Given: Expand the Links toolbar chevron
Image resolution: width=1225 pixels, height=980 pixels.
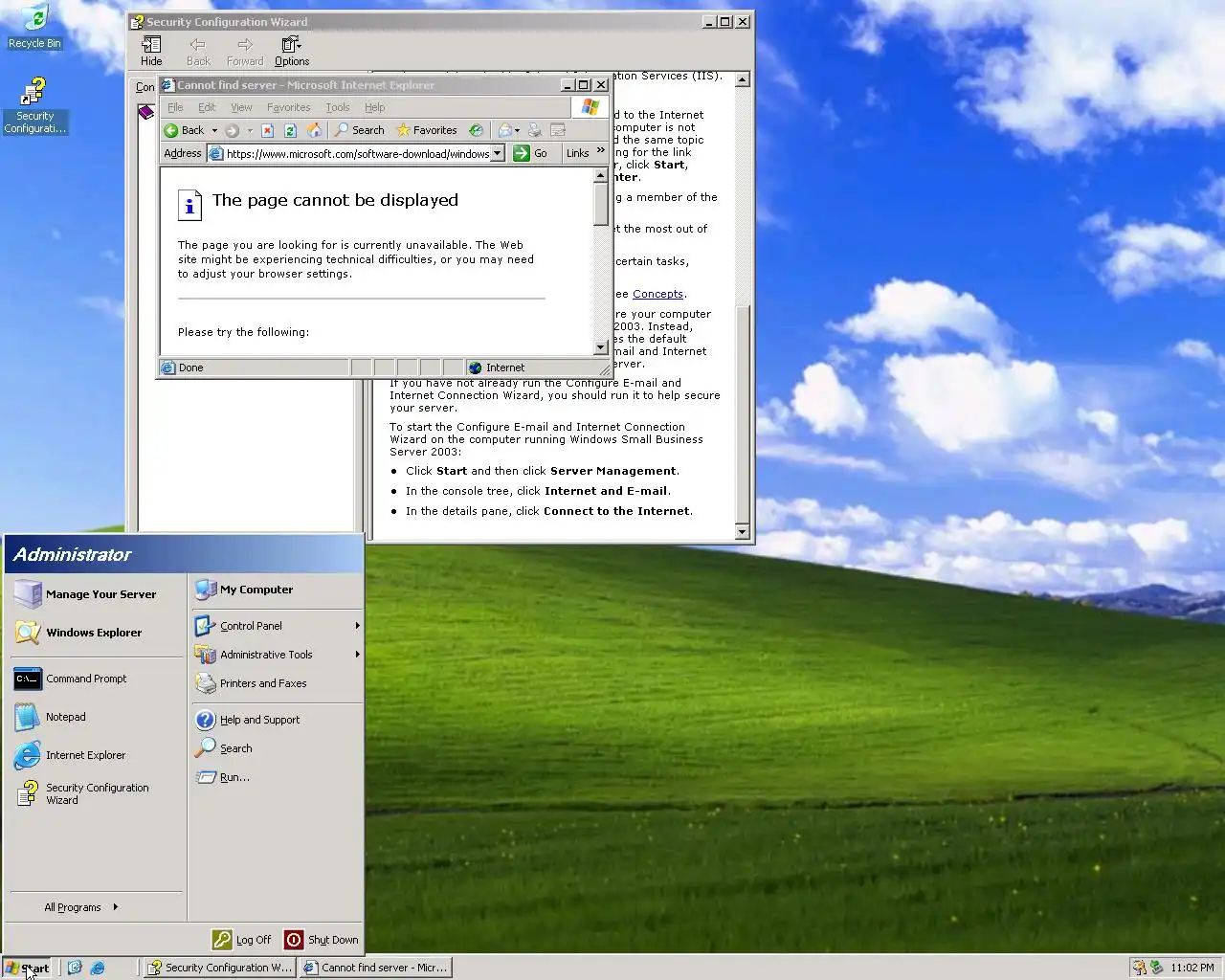Looking at the screenshot, I should click(x=601, y=150).
